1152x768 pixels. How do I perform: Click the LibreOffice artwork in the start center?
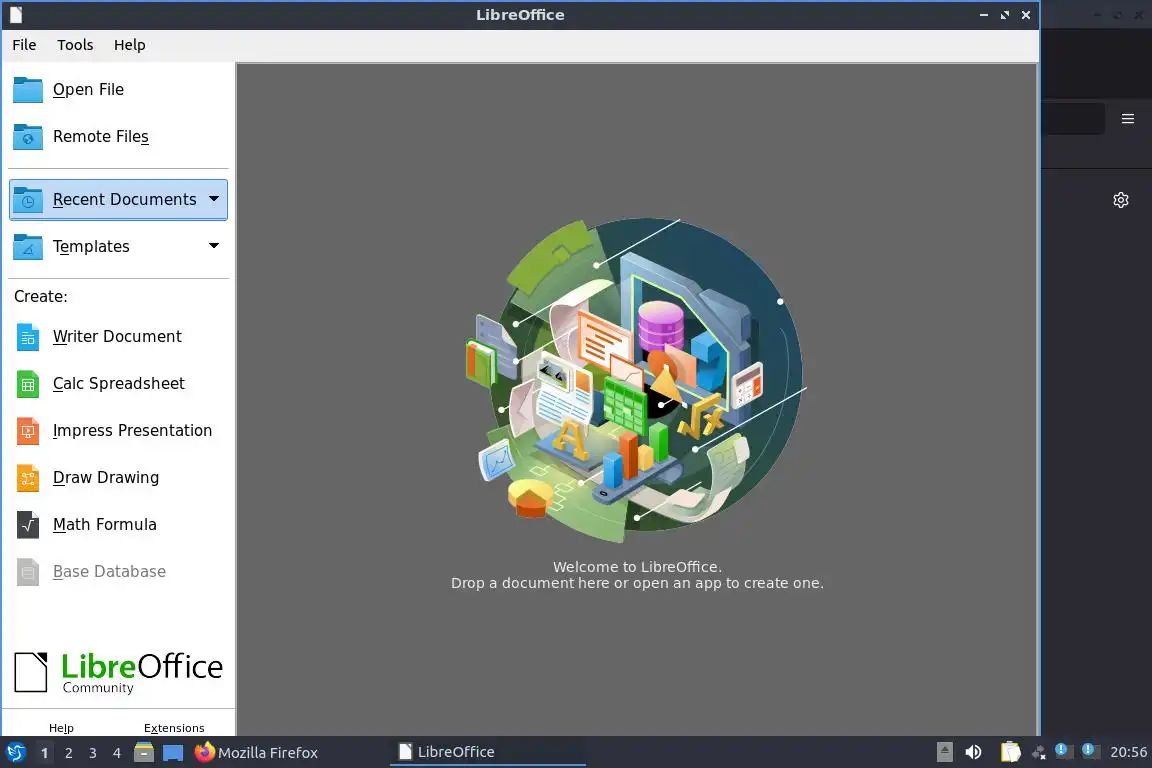coord(636,380)
